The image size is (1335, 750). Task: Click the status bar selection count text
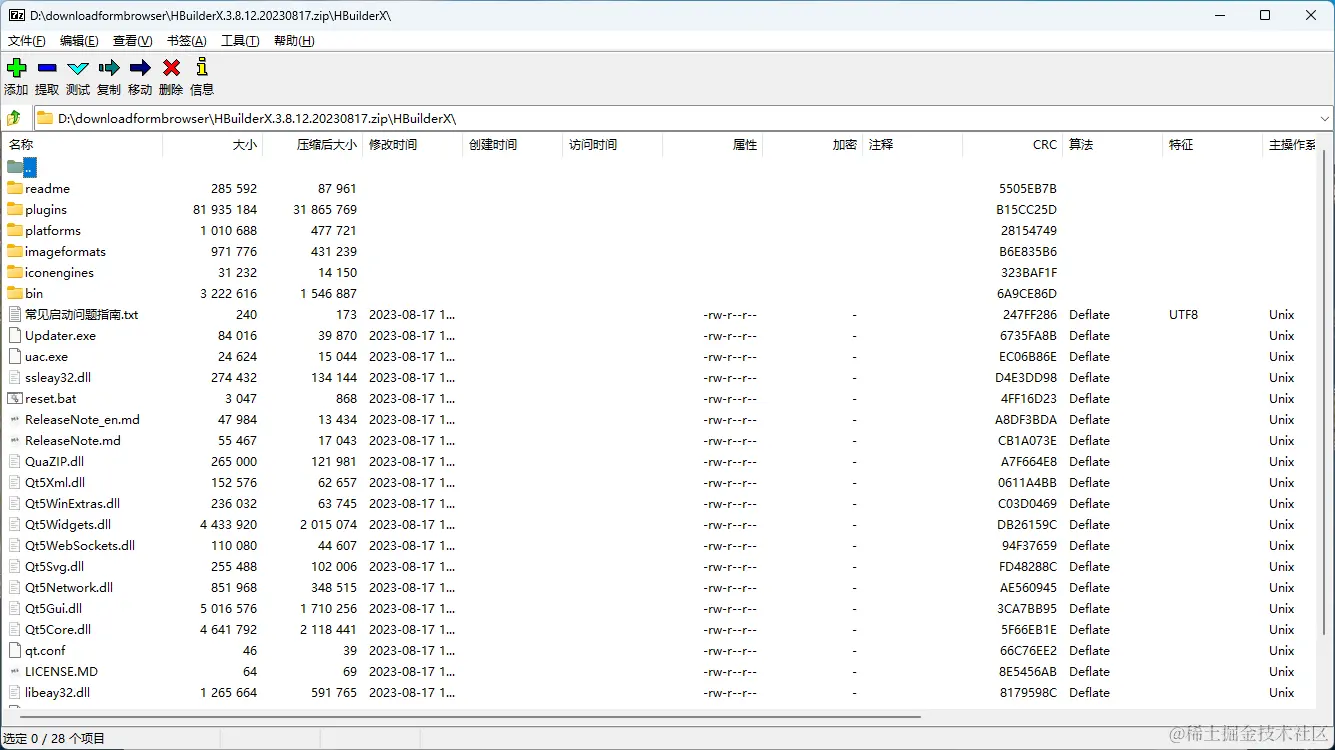click(54, 739)
